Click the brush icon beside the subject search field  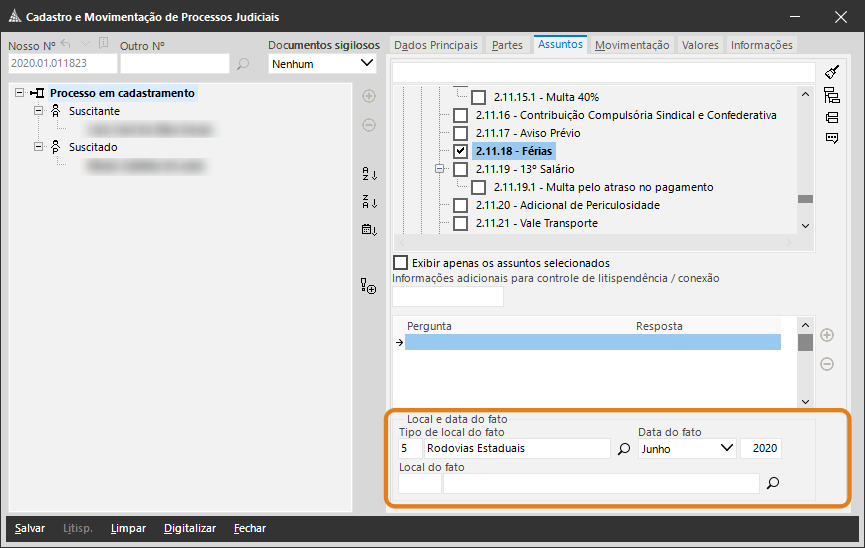(x=831, y=73)
